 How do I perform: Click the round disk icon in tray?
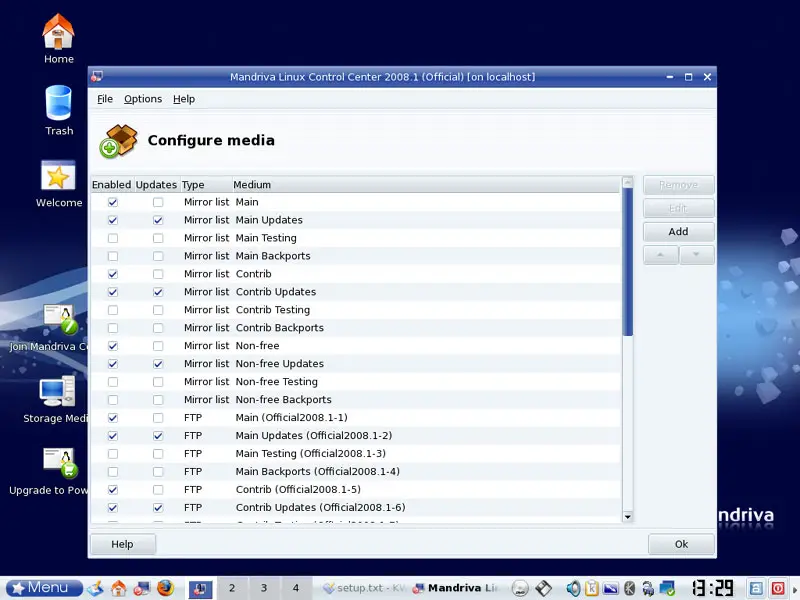(520, 589)
